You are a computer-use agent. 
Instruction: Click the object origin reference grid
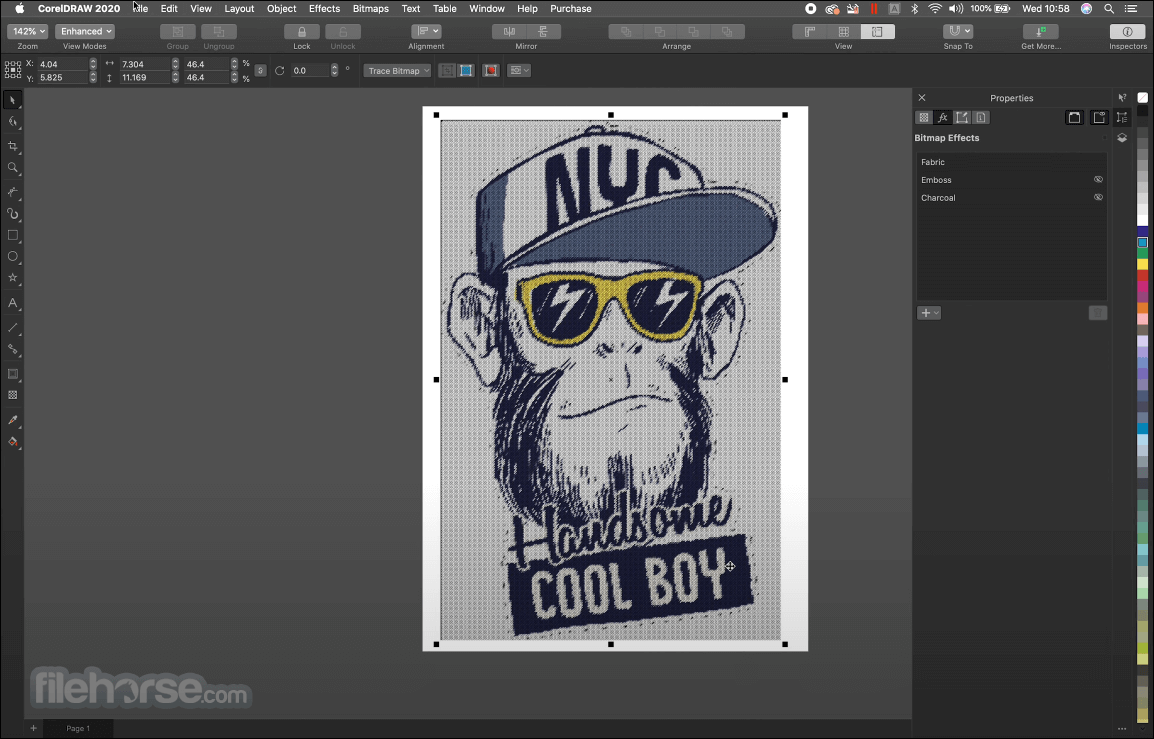pos(13,70)
